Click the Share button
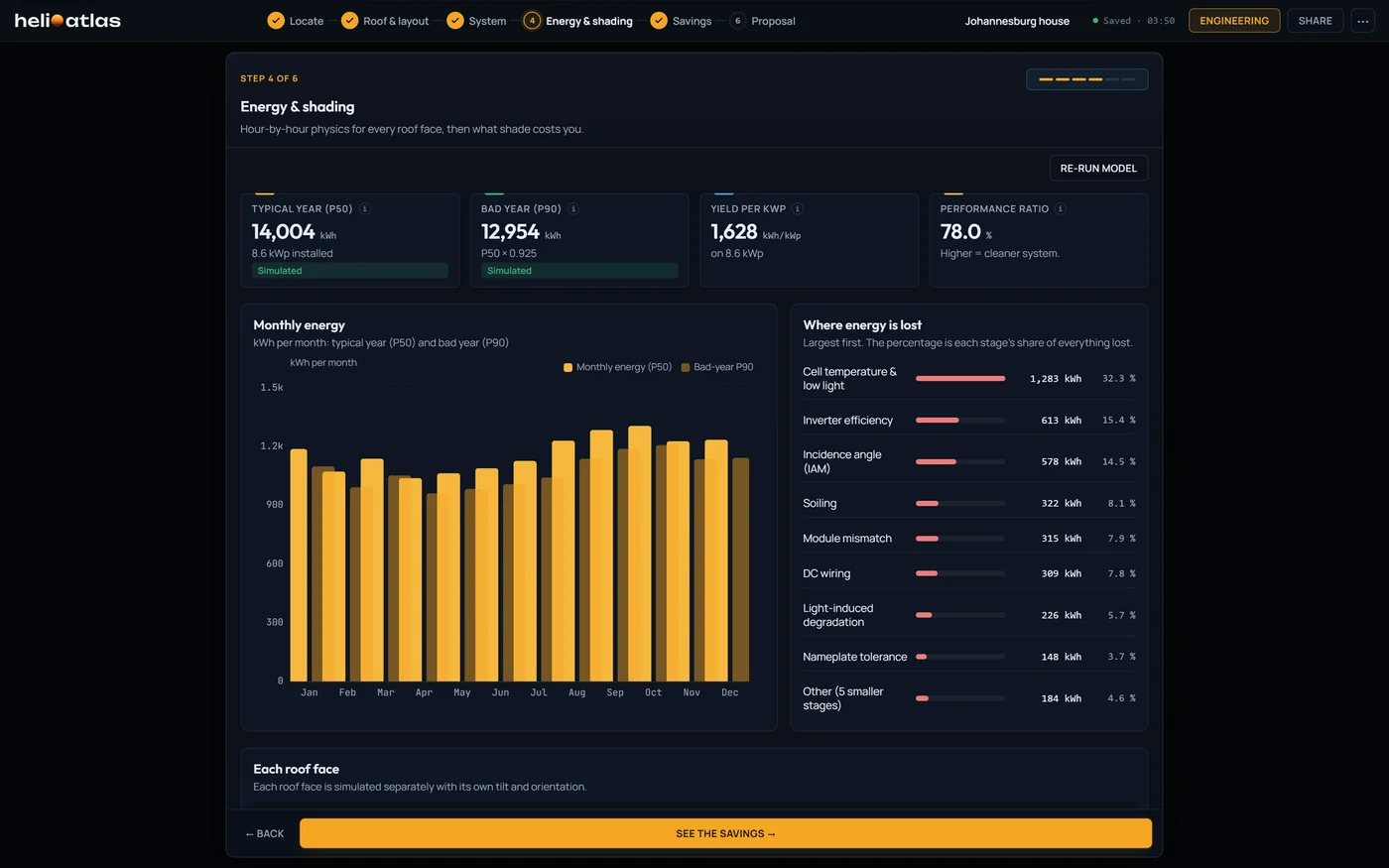Image resolution: width=1389 pixels, height=868 pixels. 1316,21
